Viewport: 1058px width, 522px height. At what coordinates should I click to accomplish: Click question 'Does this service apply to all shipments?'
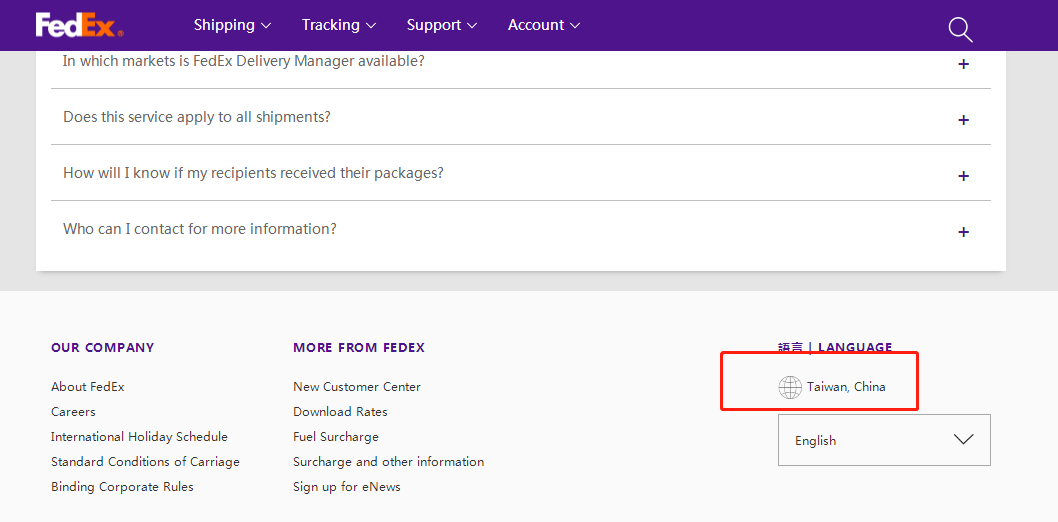197,117
